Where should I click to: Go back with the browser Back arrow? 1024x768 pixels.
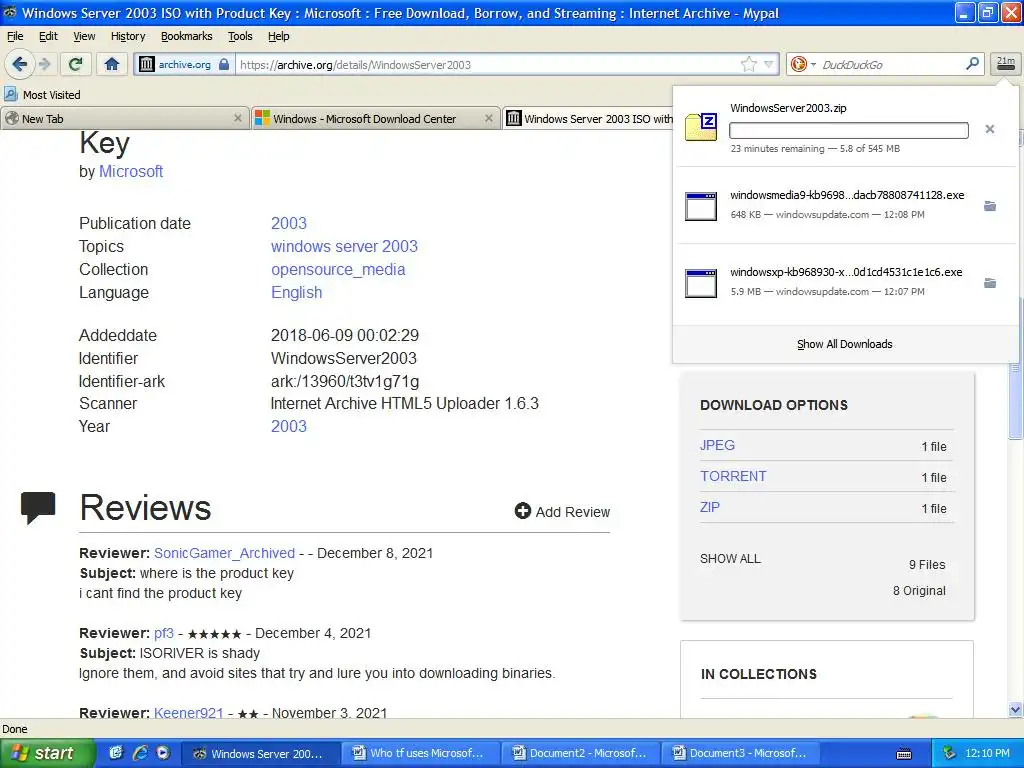(19, 64)
